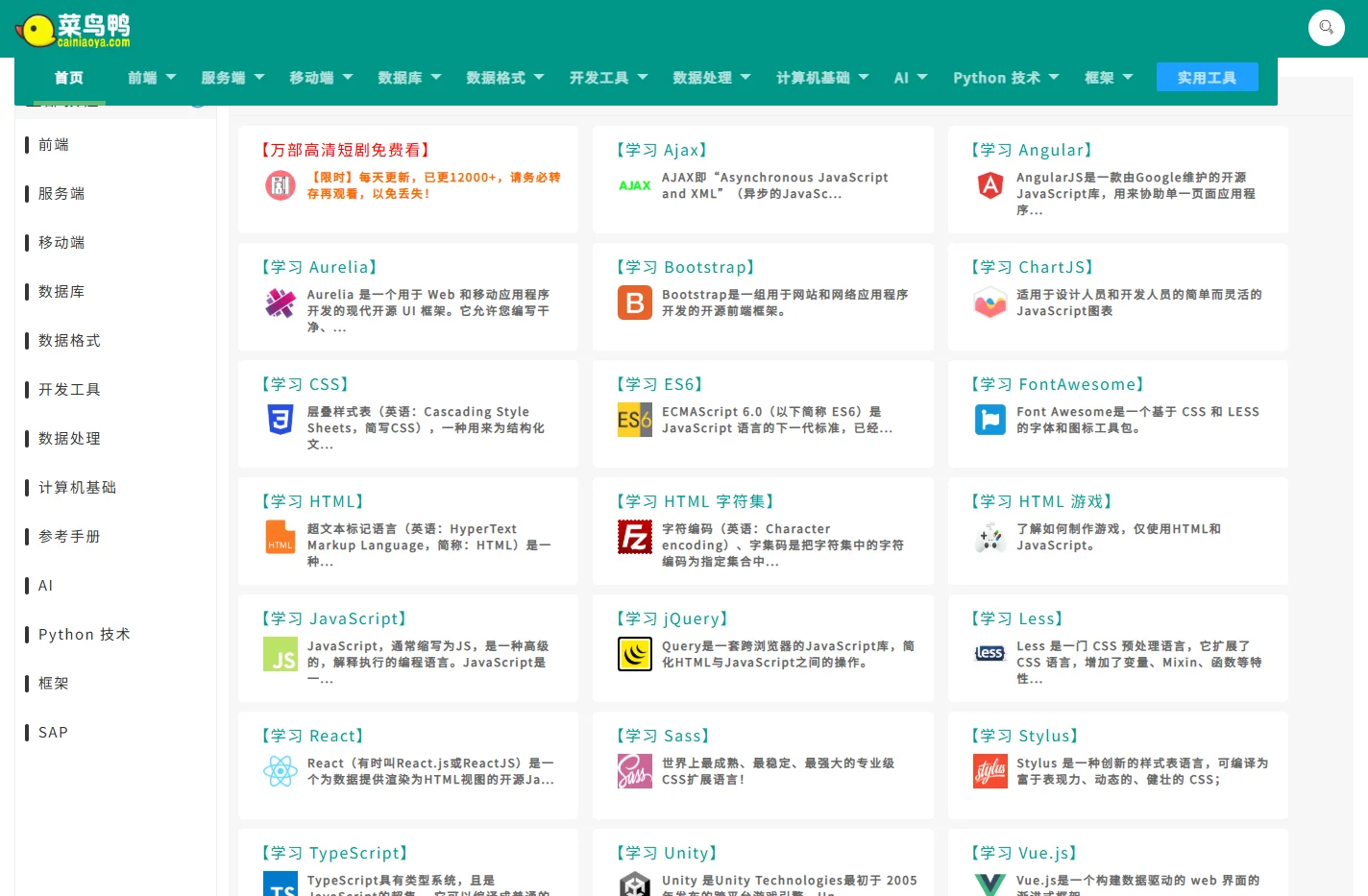Open the 【学习 Angular】 title link

click(x=1032, y=150)
